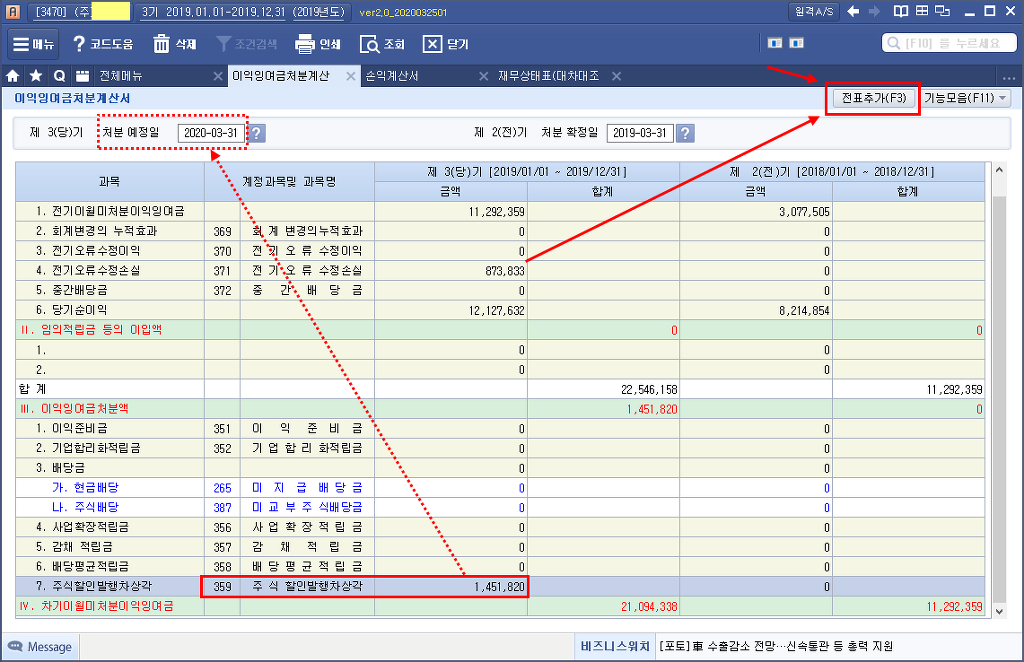This screenshot has height=662, width=1024.
Task: Click 전기이월미처분이익잉여금 amount 11,292,359 for current period
Action: (451, 212)
